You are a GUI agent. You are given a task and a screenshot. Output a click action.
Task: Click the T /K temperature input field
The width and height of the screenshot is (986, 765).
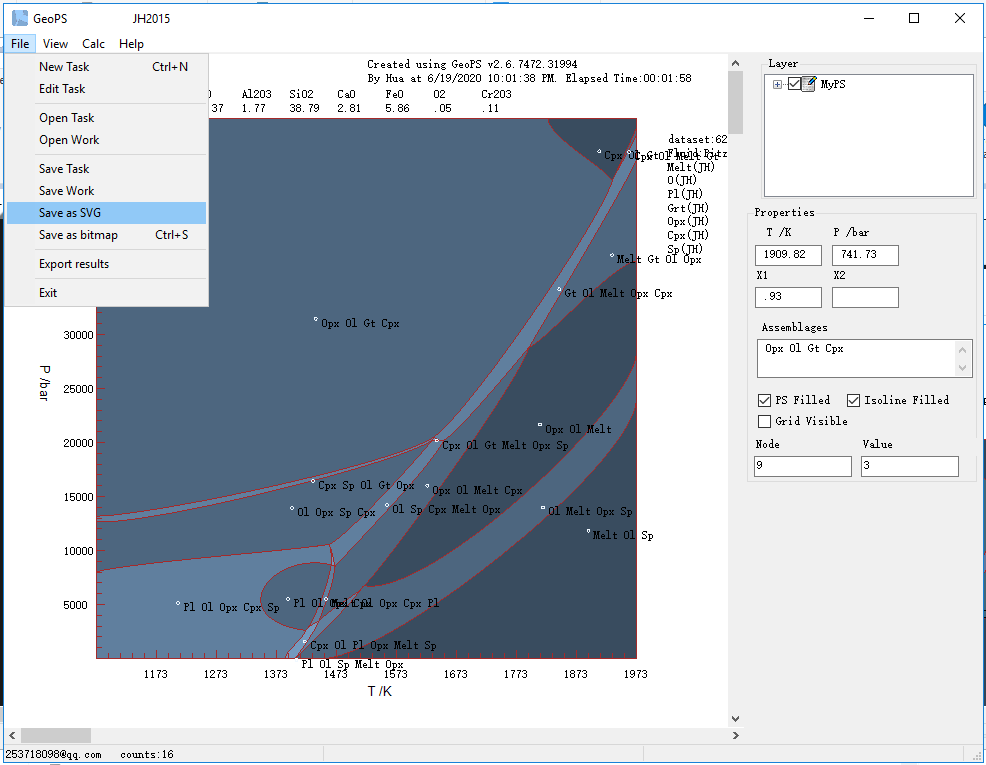pos(788,255)
